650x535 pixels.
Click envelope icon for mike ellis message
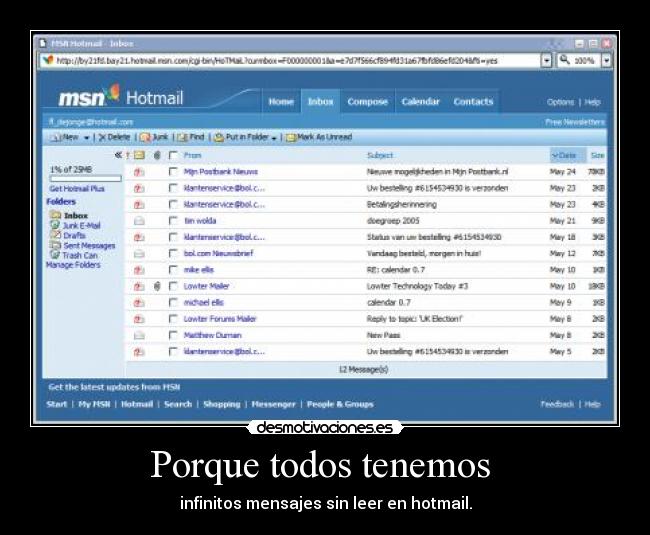tap(139, 270)
